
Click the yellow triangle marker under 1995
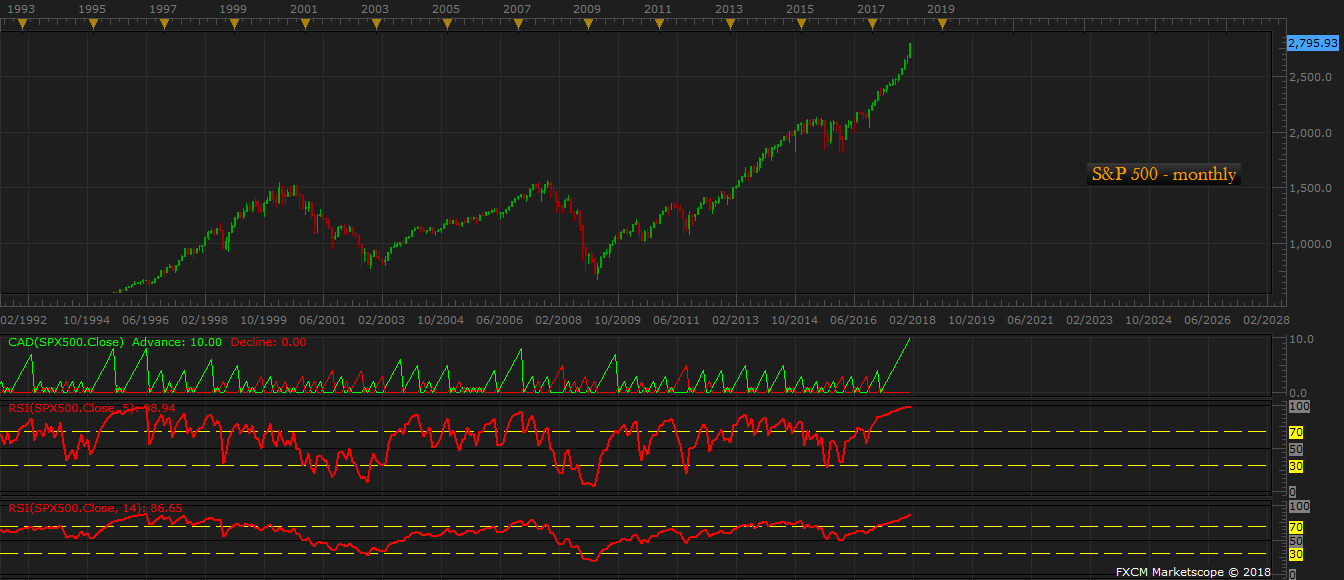pyautogui.click(x=93, y=25)
